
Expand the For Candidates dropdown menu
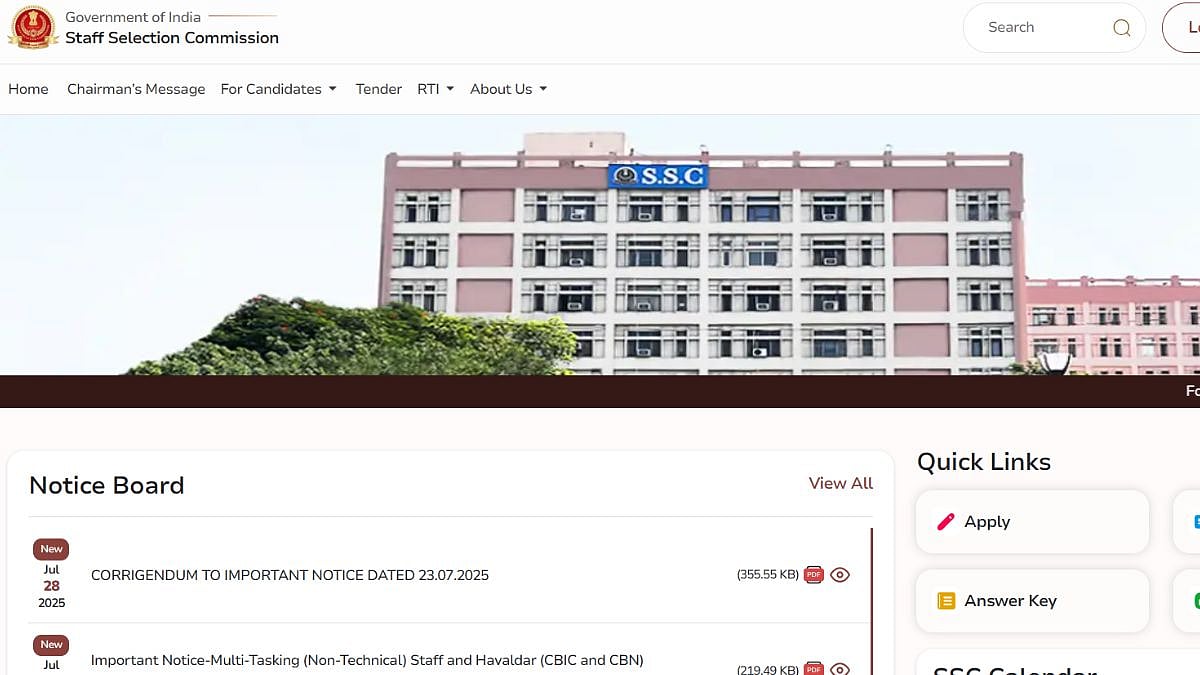[x=278, y=89]
